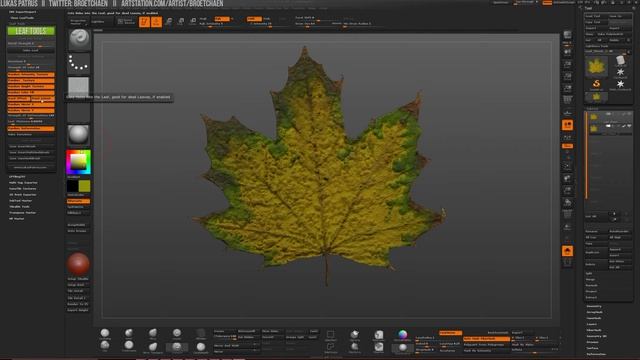Click the green LEAF TOOLS banner button
This screenshot has width=640, height=360.
click(x=31, y=31)
